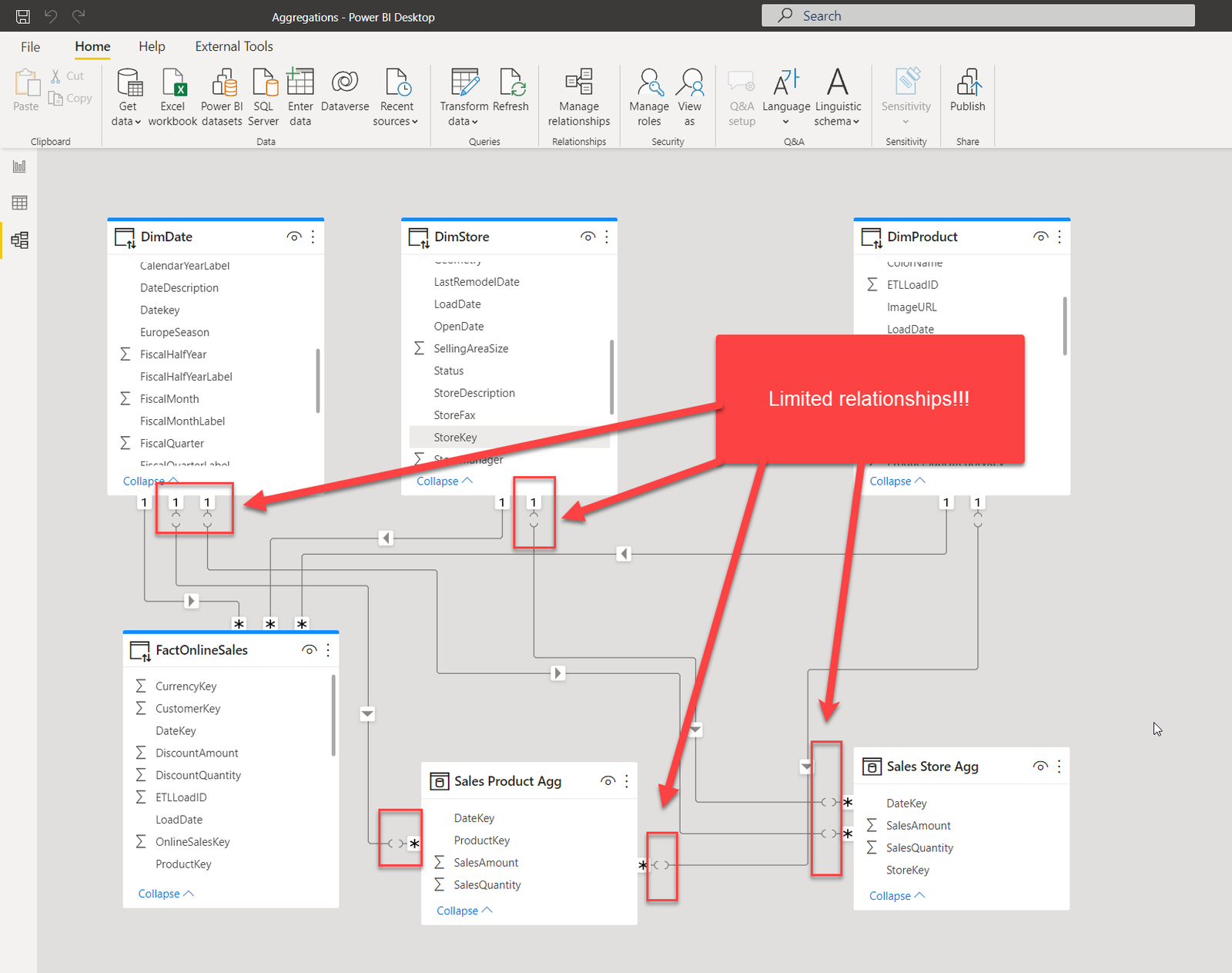The width and height of the screenshot is (1232, 973).
Task: Switch to Data view in the sidebar
Action: point(17,203)
